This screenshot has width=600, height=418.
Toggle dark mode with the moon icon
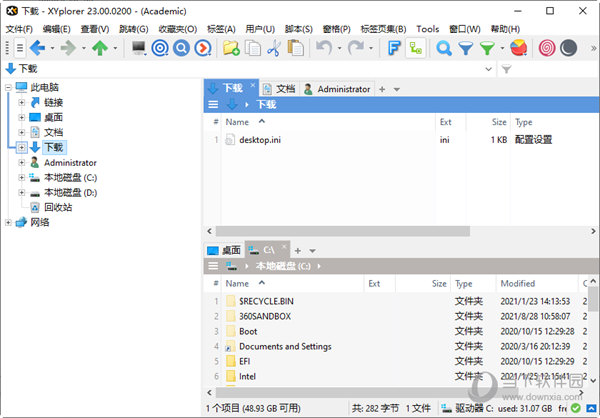[568, 48]
